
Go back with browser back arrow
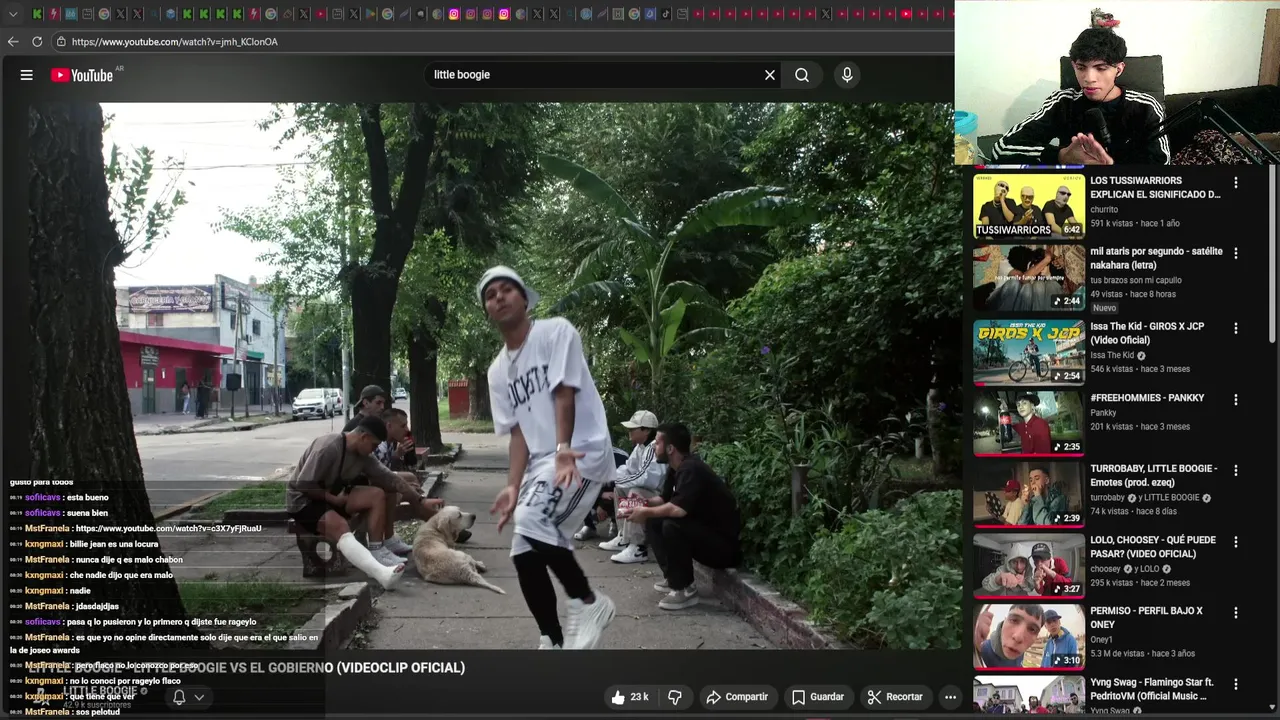click(13, 42)
